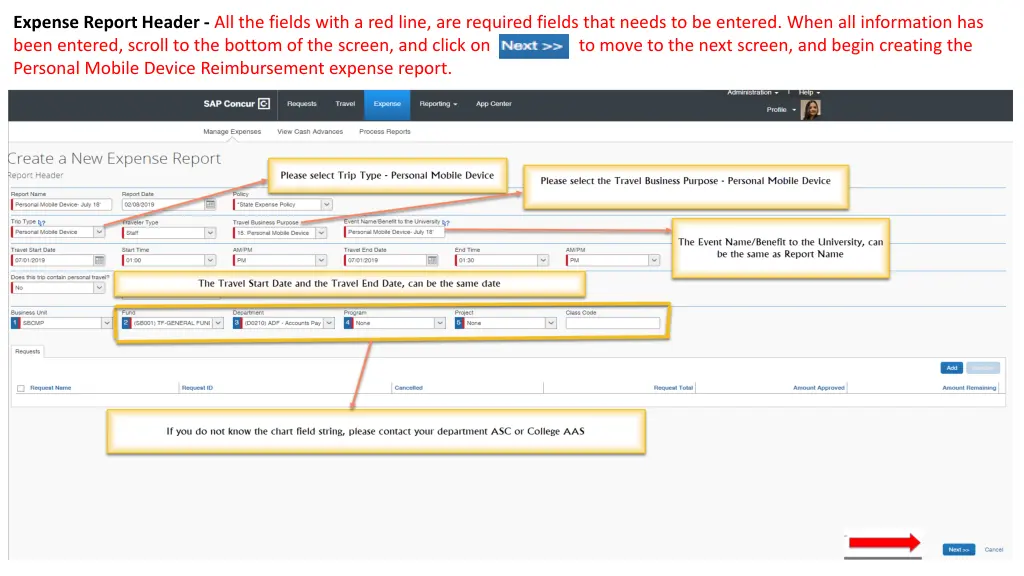Click the SAP Concur logo

(x=236, y=103)
